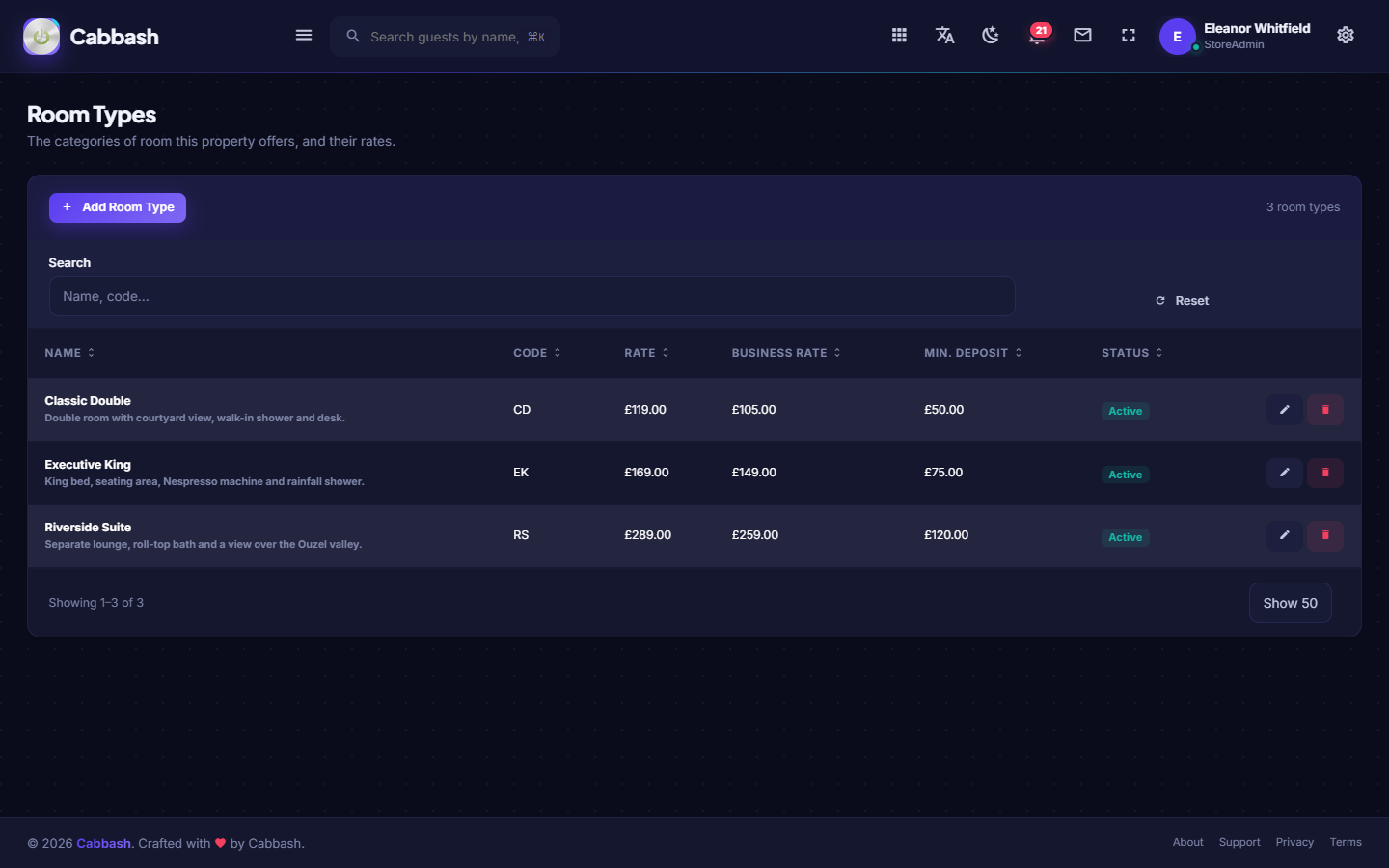Open the About footer link

click(x=1187, y=842)
